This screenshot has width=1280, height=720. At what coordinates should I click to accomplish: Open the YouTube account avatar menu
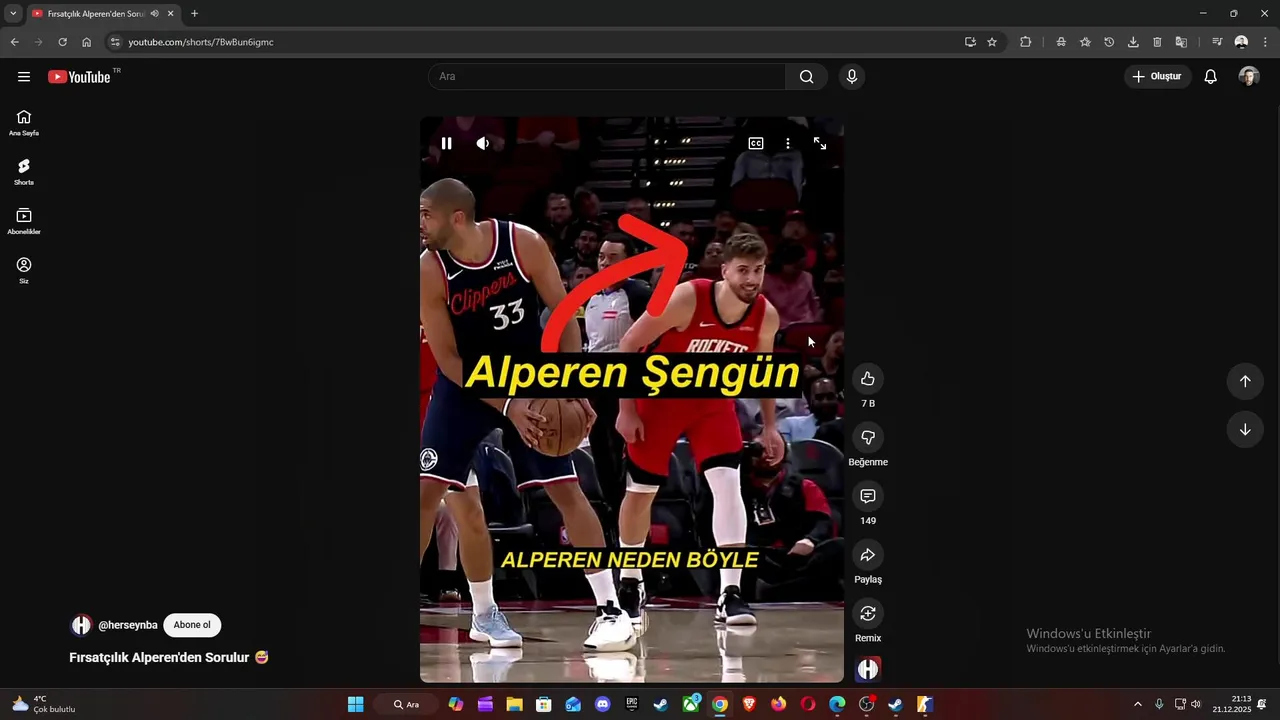(x=1249, y=77)
